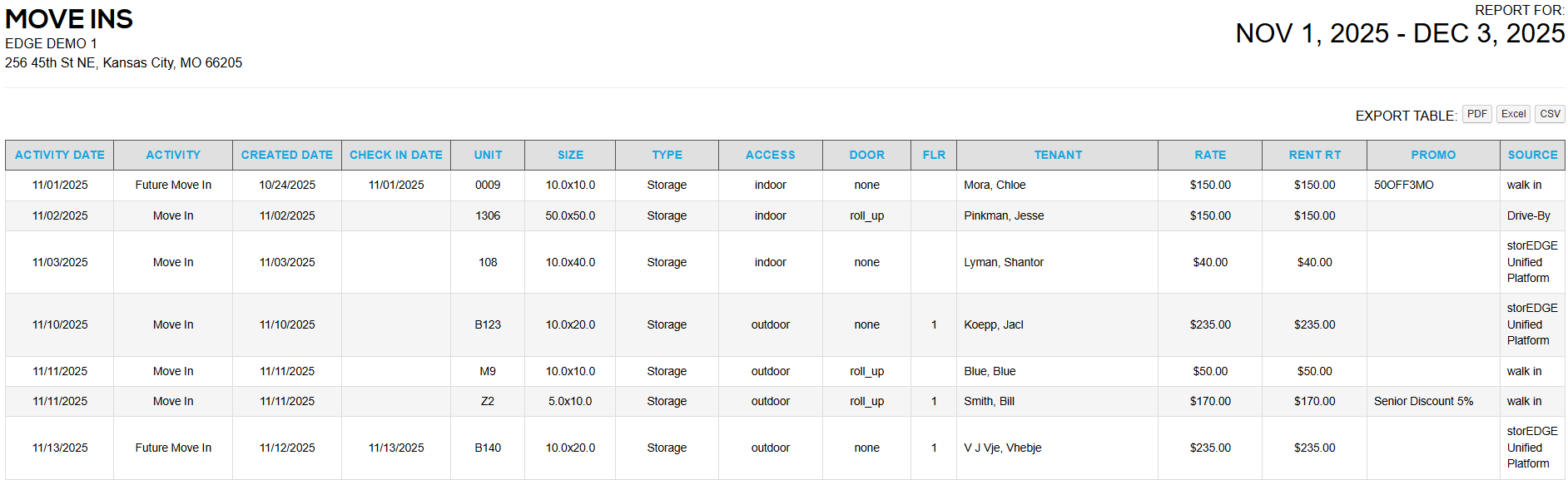The image size is (1568, 480).
Task: Sort by Source column header
Action: (1532, 155)
